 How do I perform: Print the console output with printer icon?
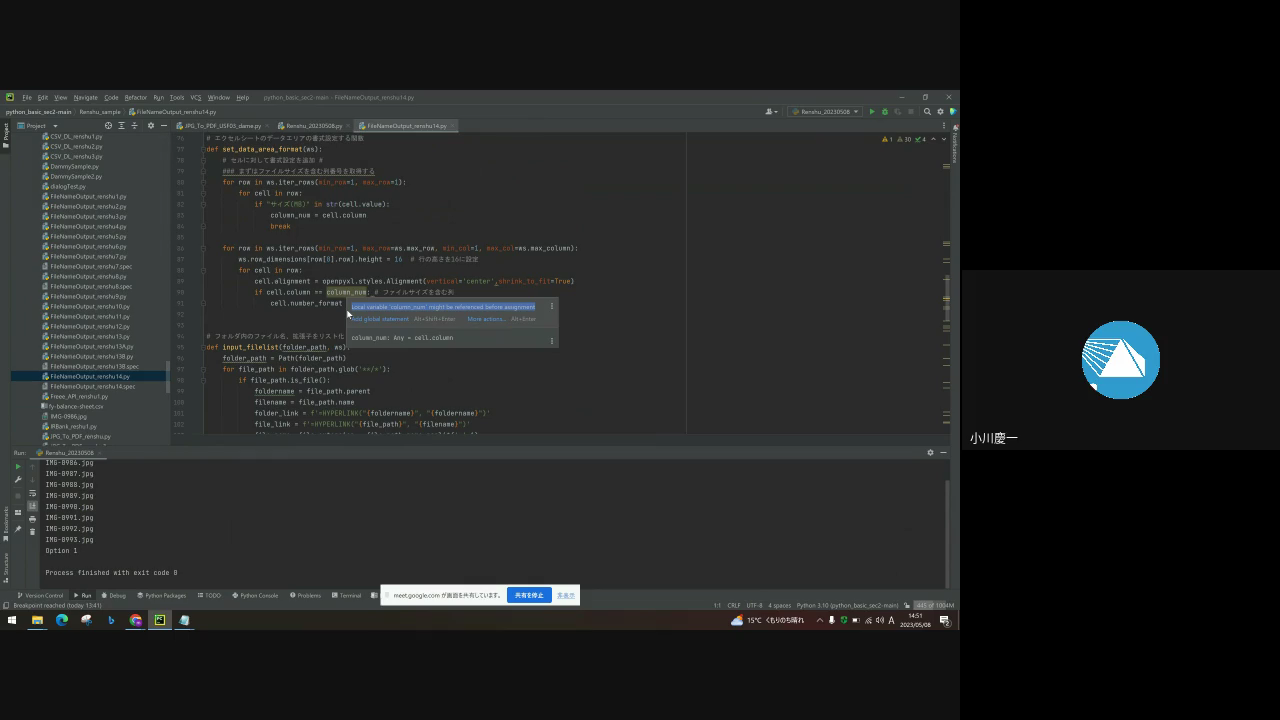tap(32, 519)
